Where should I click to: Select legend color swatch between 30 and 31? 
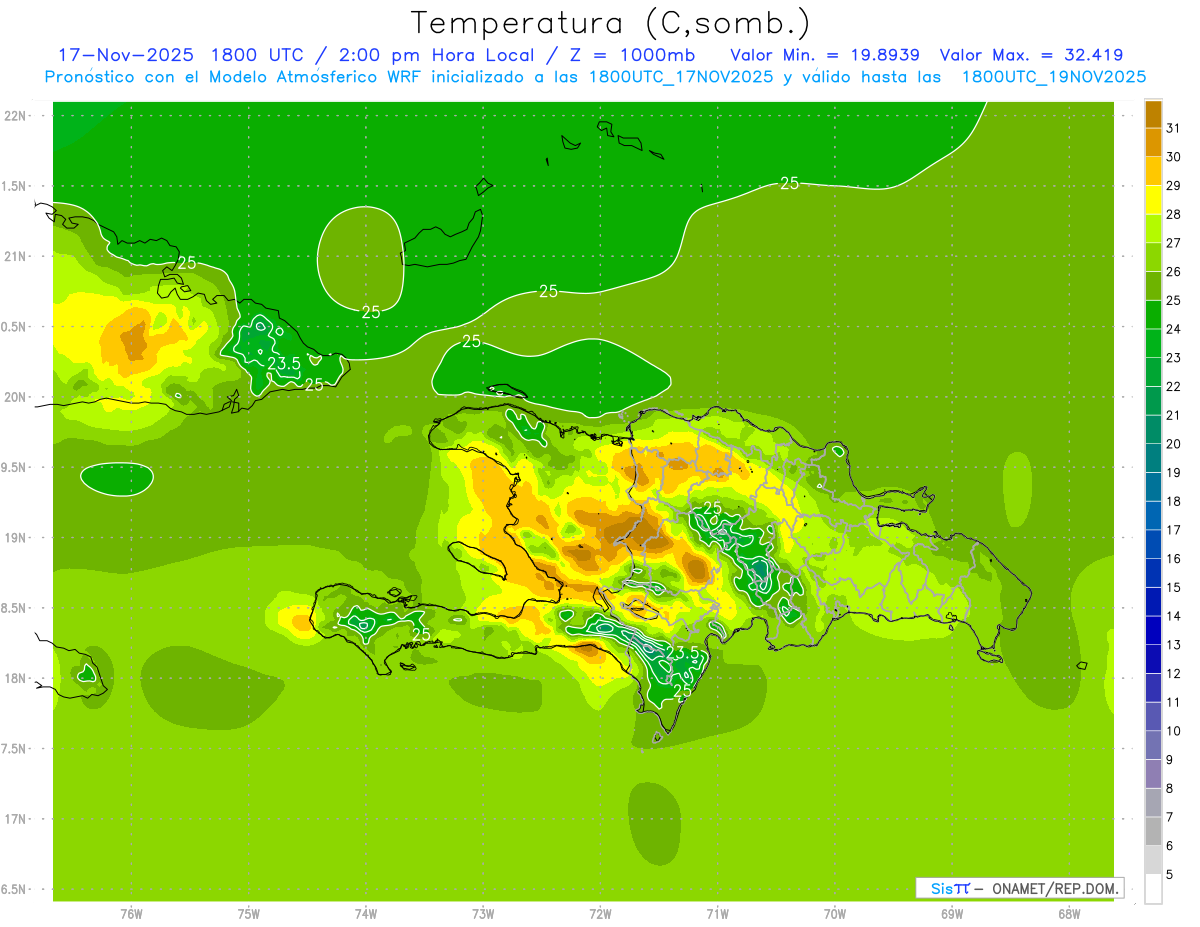pyautogui.click(x=1153, y=143)
